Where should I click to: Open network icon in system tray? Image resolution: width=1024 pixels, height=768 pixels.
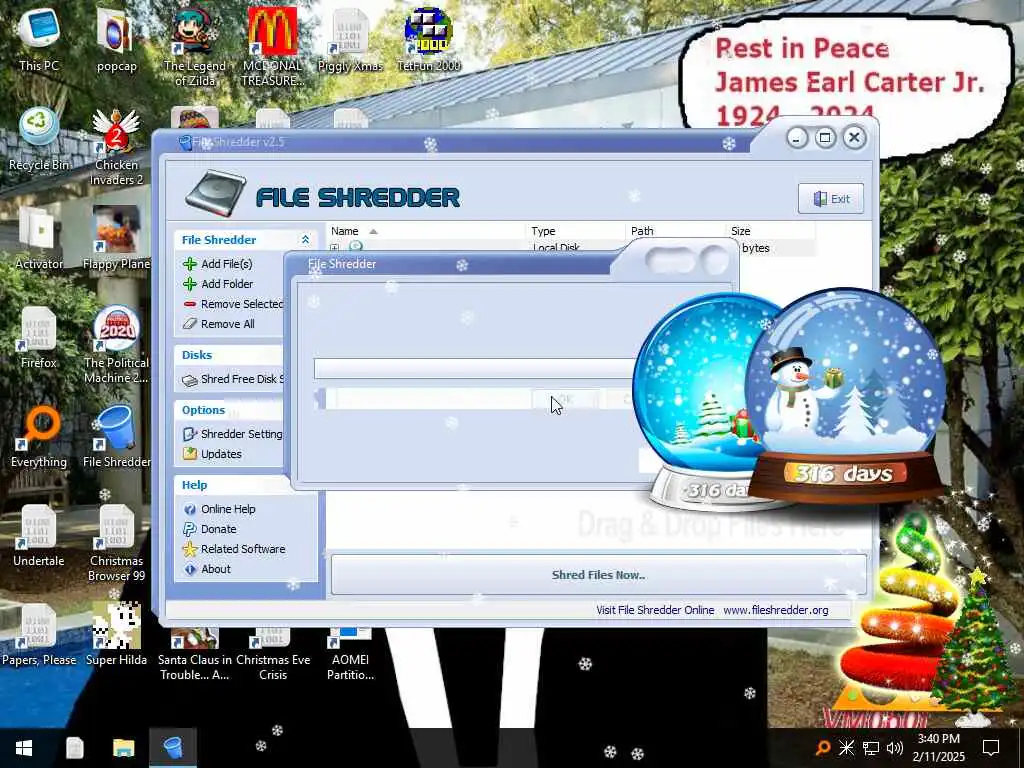coord(871,748)
